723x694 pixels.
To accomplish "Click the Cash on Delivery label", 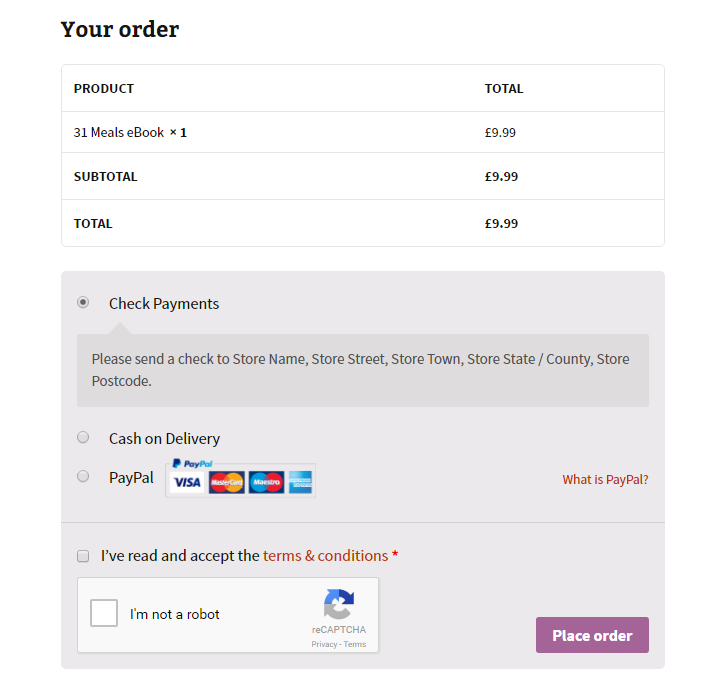I will (x=164, y=439).
